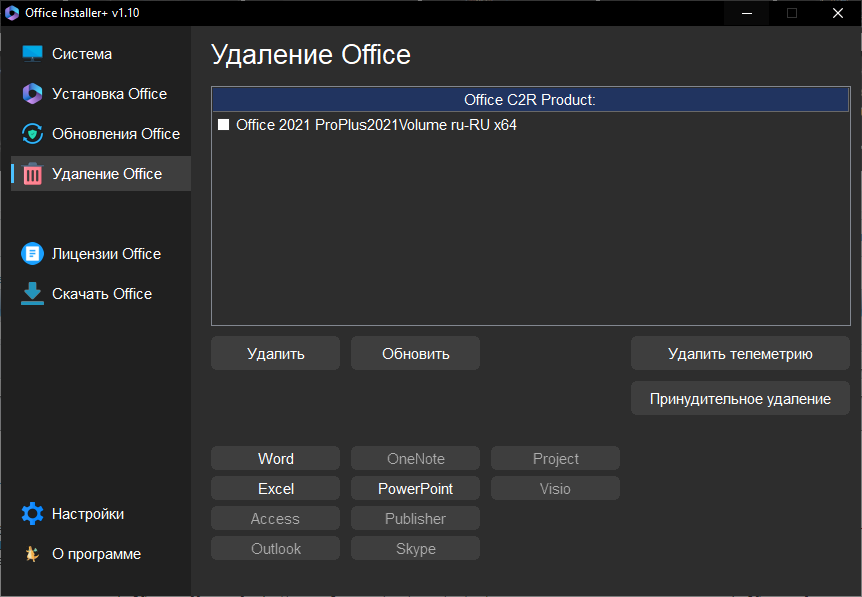Click the Office install icon in sidebar
Image resolution: width=862 pixels, height=597 pixels.
point(33,94)
